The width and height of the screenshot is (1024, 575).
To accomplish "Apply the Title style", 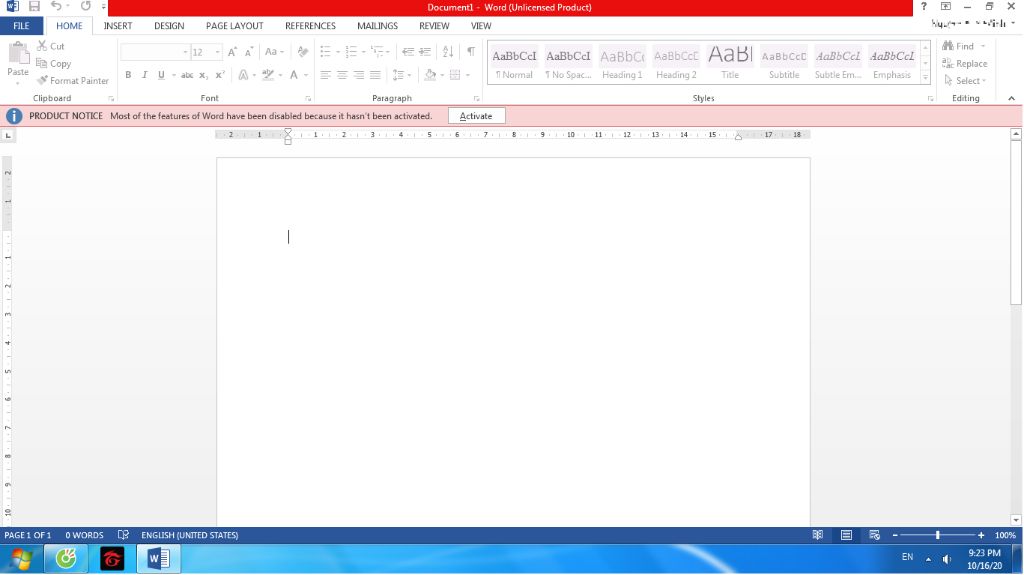I will click(730, 63).
